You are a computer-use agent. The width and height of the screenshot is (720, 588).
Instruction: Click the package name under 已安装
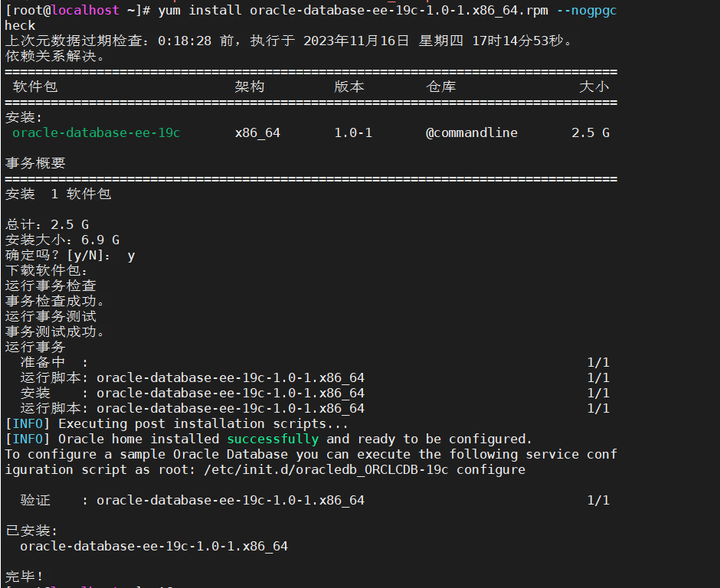154,546
